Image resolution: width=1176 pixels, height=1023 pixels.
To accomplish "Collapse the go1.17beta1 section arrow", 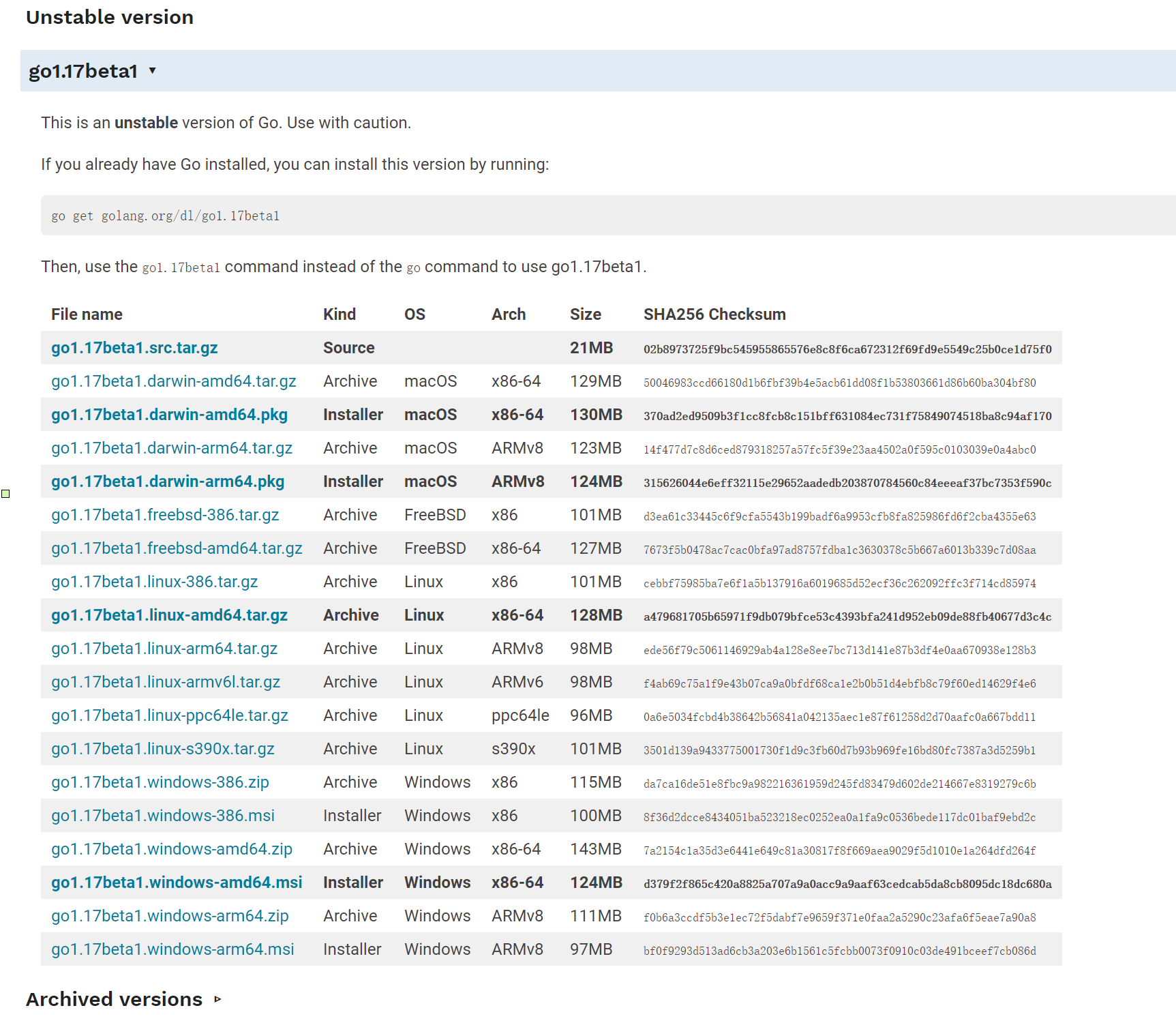I will click(x=152, y=70).
